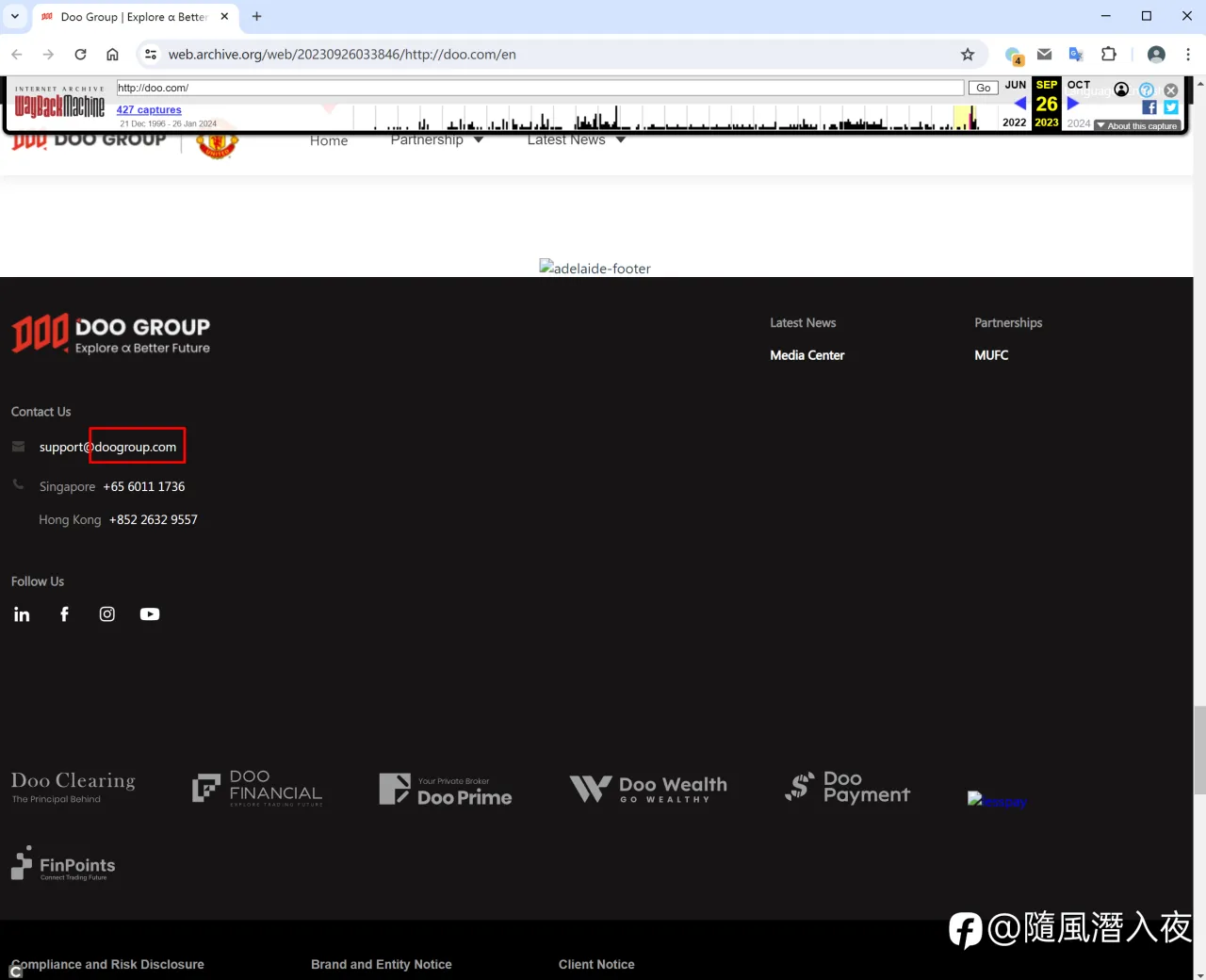This screenshot has width=1206, height=980.
Task: Expand About this capture
Action: (1137, 125)
